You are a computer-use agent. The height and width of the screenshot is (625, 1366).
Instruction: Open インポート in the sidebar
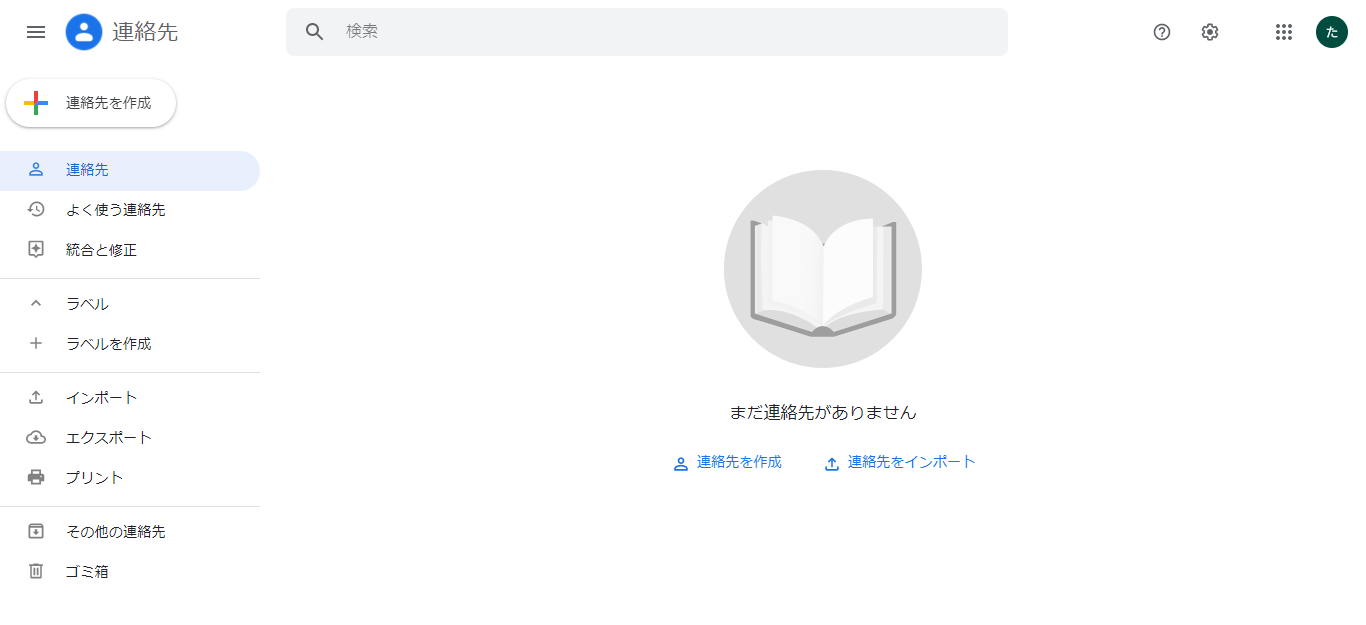pyautogui.click(x=130, y=398)
